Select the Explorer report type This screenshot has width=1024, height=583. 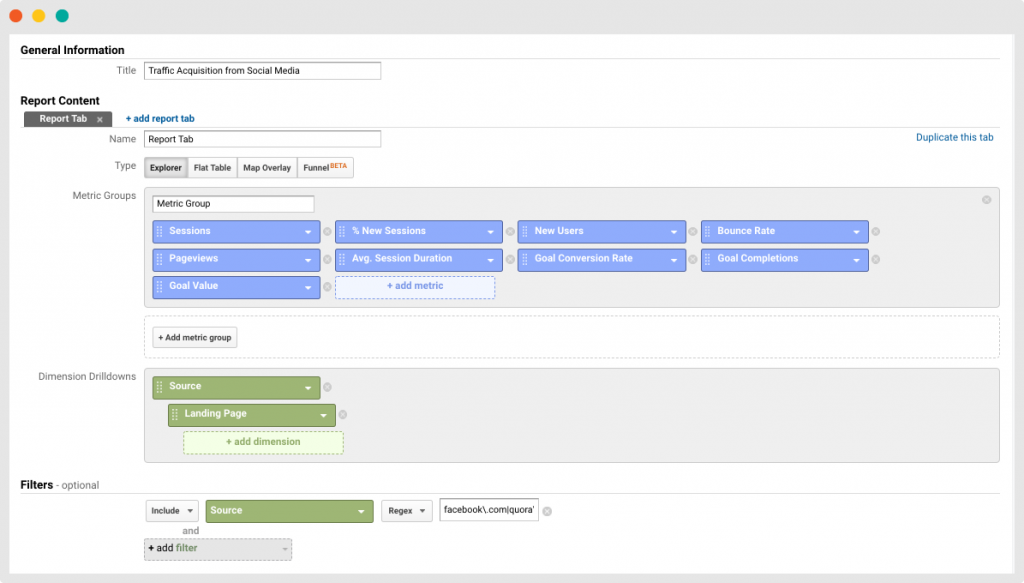(x=166, y=168)
